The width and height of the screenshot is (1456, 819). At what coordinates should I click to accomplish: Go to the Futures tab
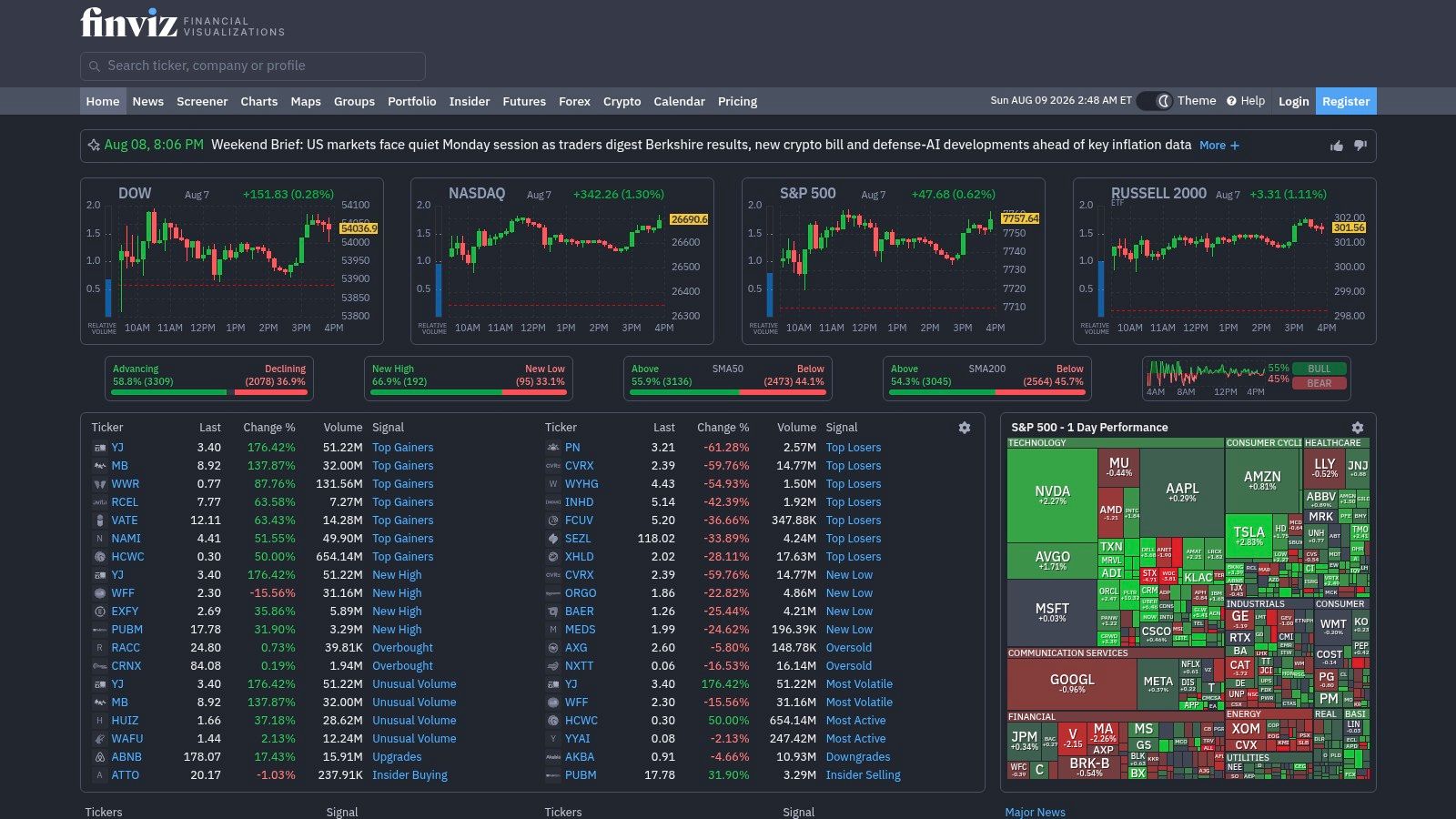click(x=524, y=101)
